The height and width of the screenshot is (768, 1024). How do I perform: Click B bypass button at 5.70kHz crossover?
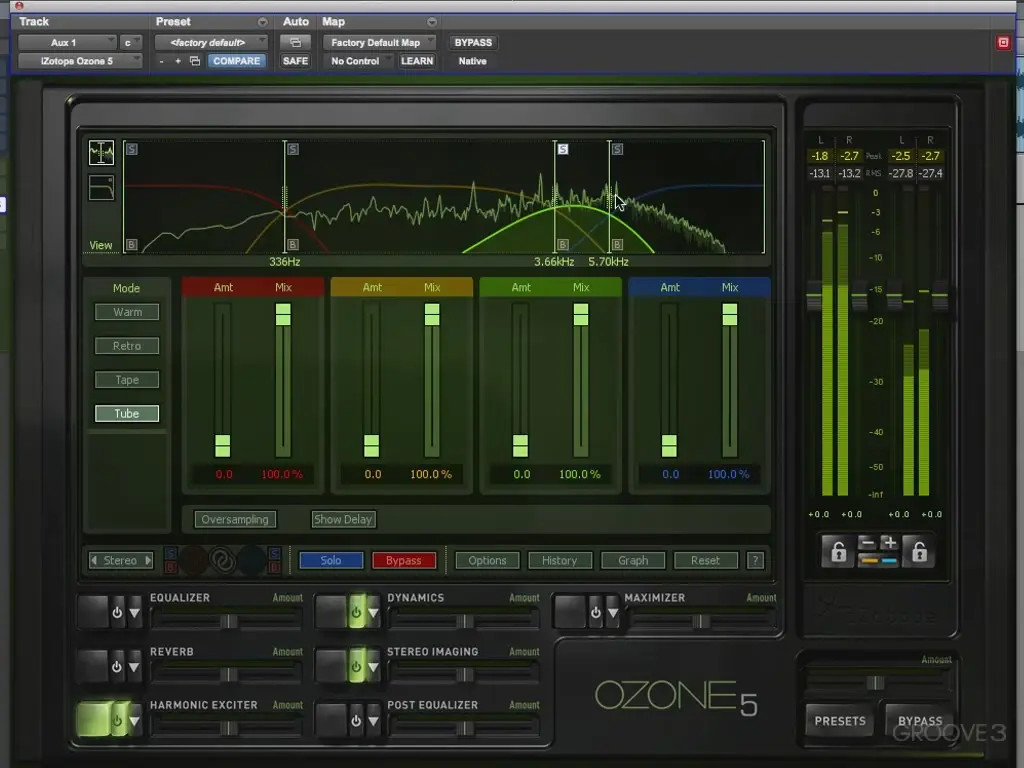click(617, 244)
